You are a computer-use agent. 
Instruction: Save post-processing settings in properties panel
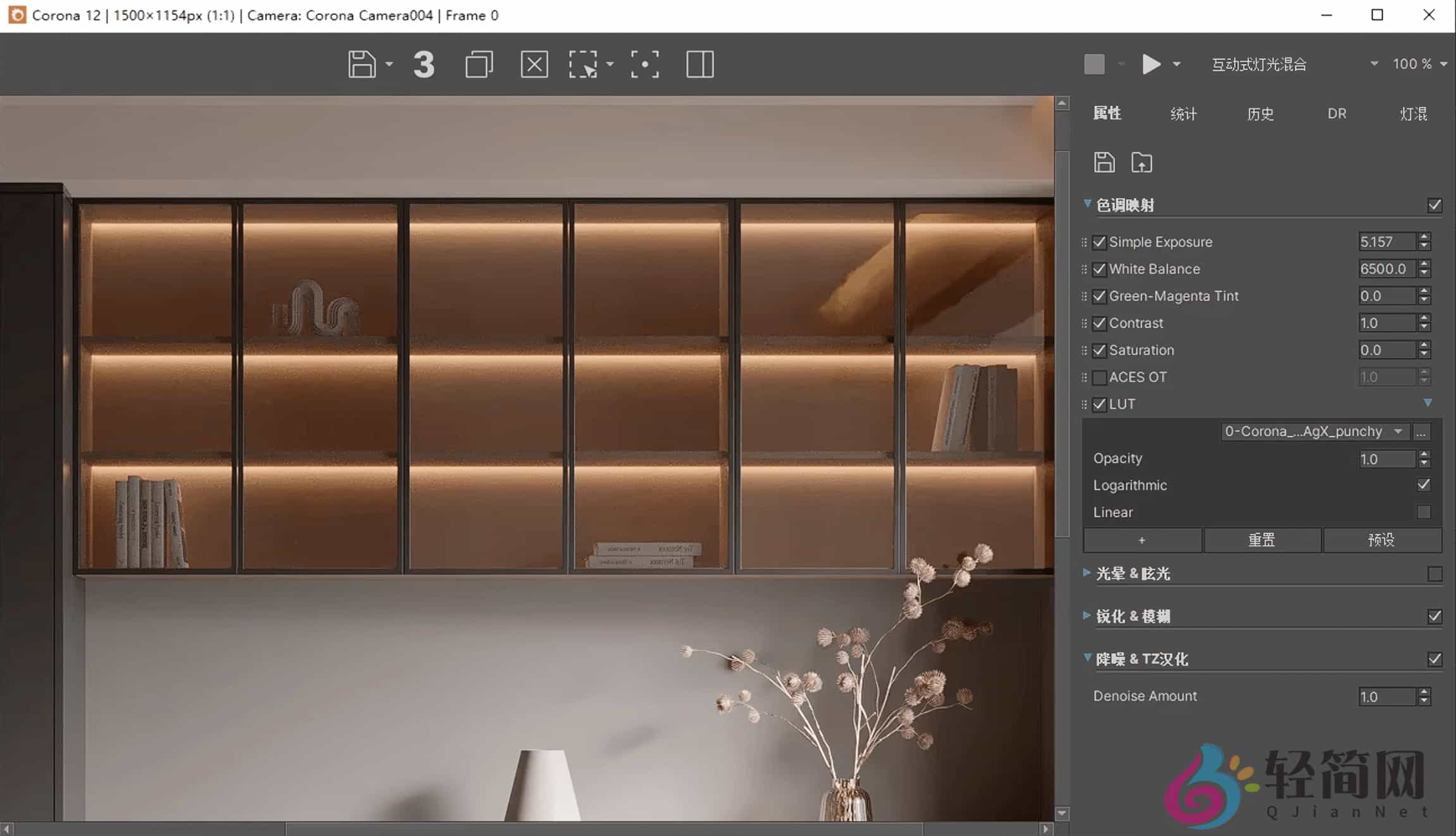(1104, 163)
